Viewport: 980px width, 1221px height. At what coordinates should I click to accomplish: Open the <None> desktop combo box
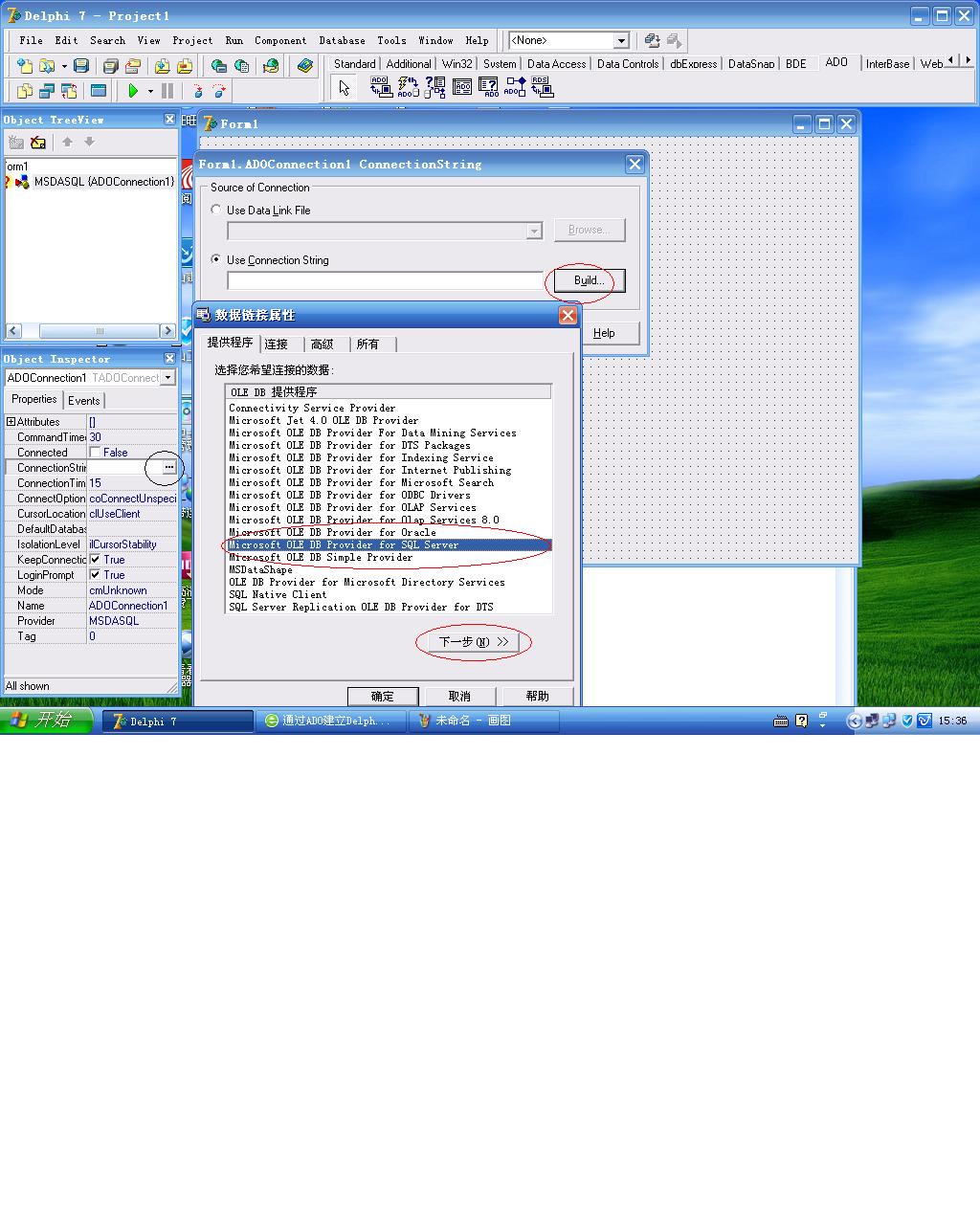point(621,40)
